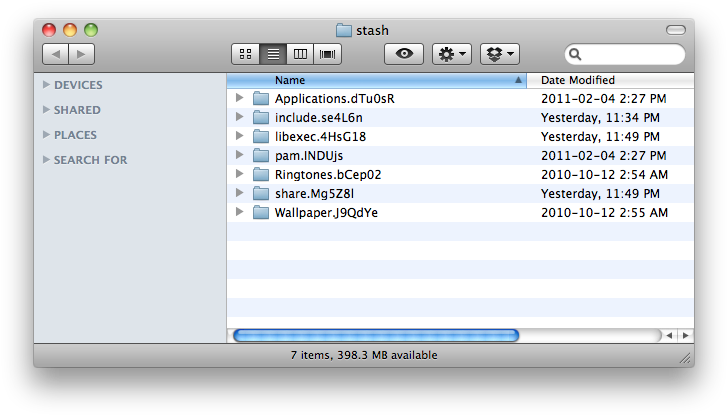Screen dimensions: 727x415
Task: Click the pam.INDUjs name
Action: coord(309,156)
